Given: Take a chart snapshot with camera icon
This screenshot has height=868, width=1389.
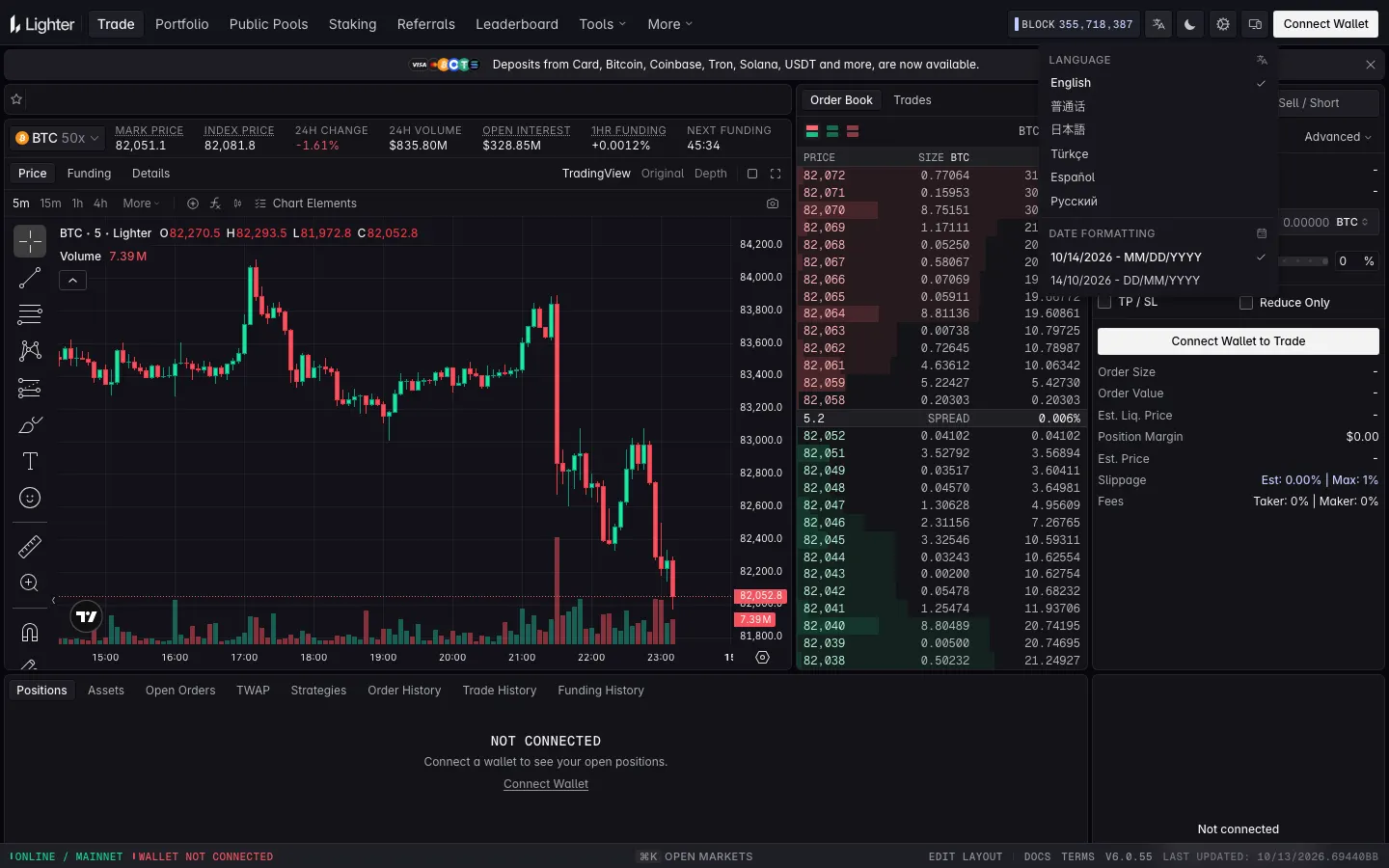Looking at the screenshot, I should click(773, 203).
